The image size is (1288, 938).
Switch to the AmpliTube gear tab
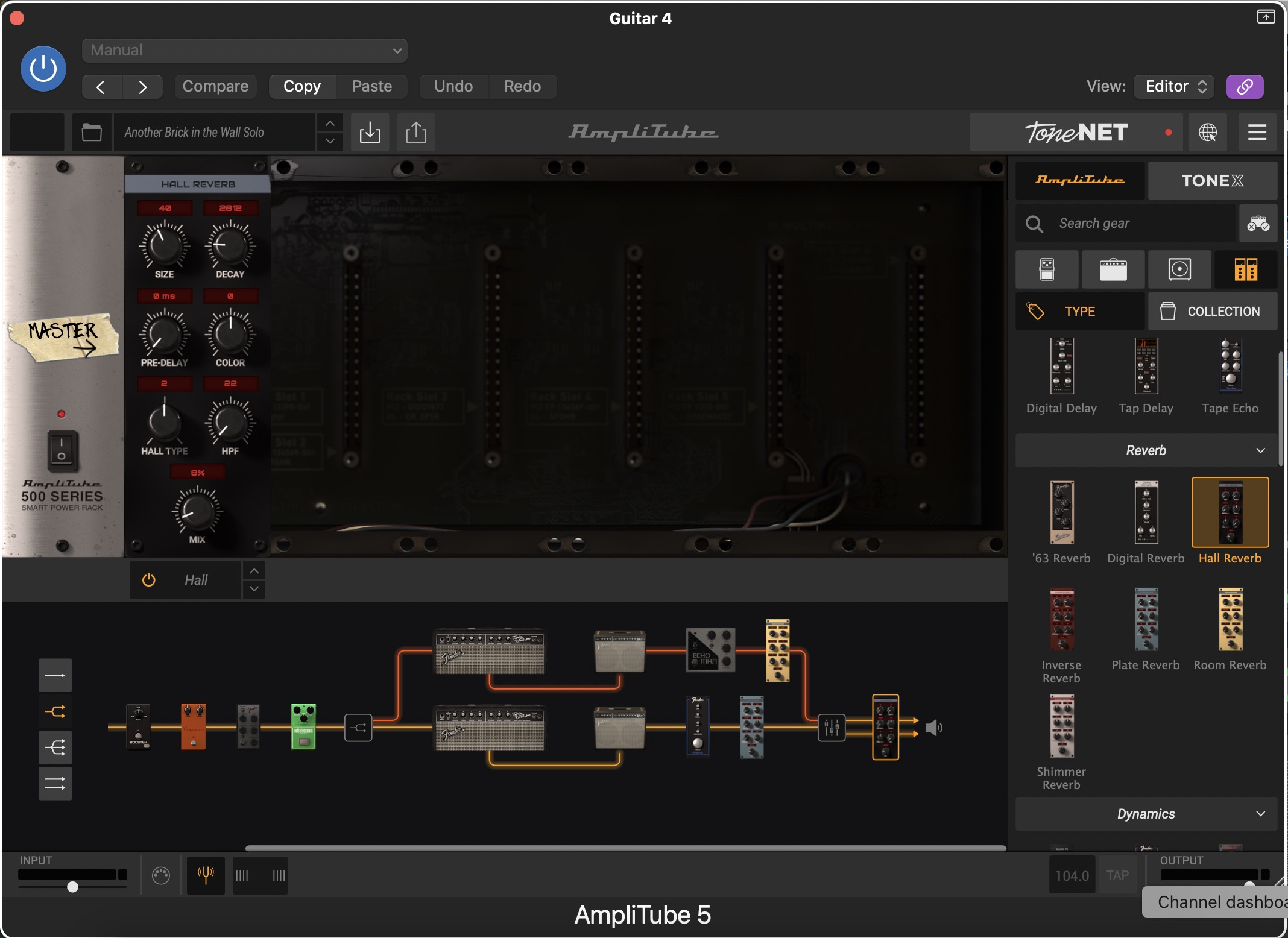tap(1080, 180)
